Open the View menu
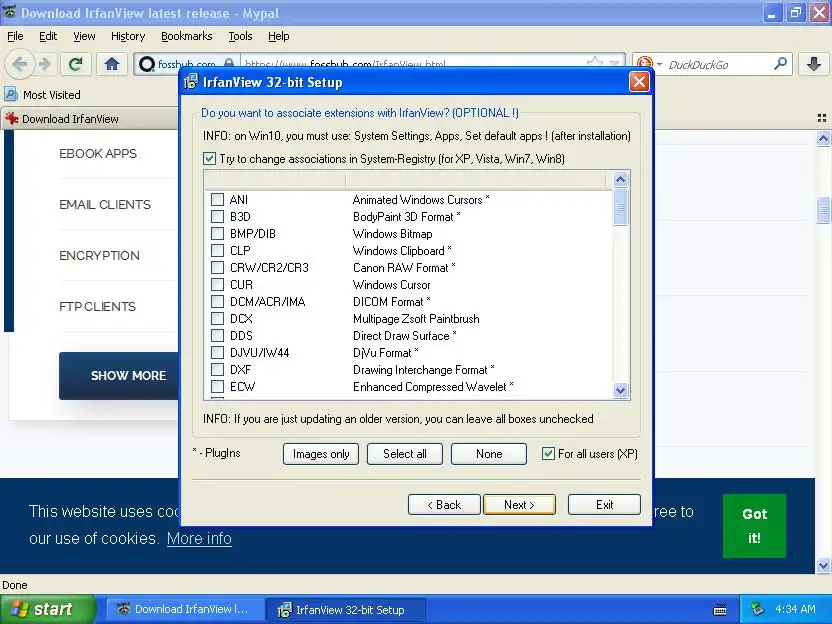The image size is (832, 624). click(x=84, y=36)
